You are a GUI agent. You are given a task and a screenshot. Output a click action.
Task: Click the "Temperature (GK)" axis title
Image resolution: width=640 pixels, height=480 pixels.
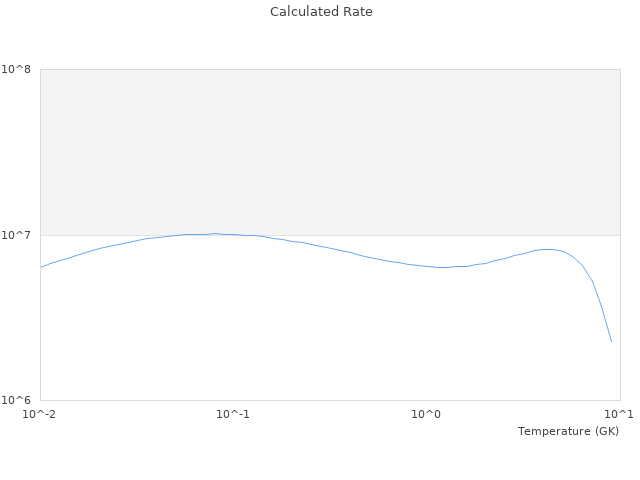[x=568, y=431]
